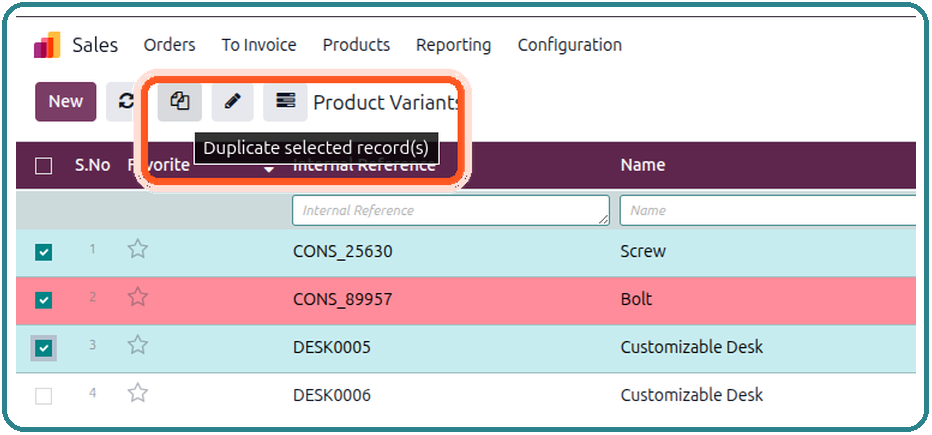Click the stacked rows icon button
932x435 pixels.
[x=285, y=102]
